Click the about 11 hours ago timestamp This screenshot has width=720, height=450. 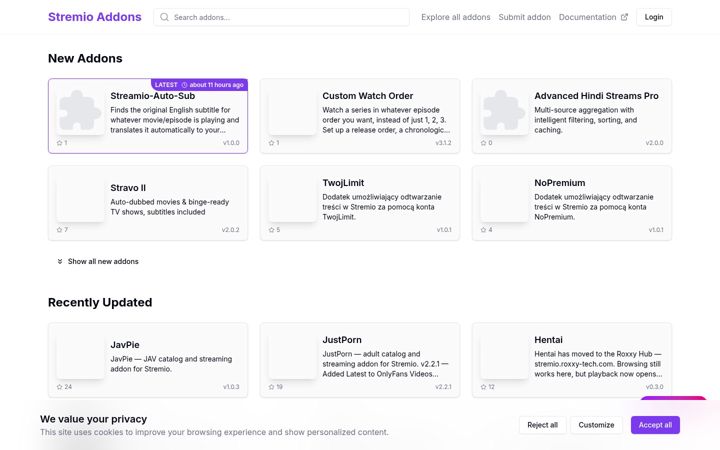216,85
